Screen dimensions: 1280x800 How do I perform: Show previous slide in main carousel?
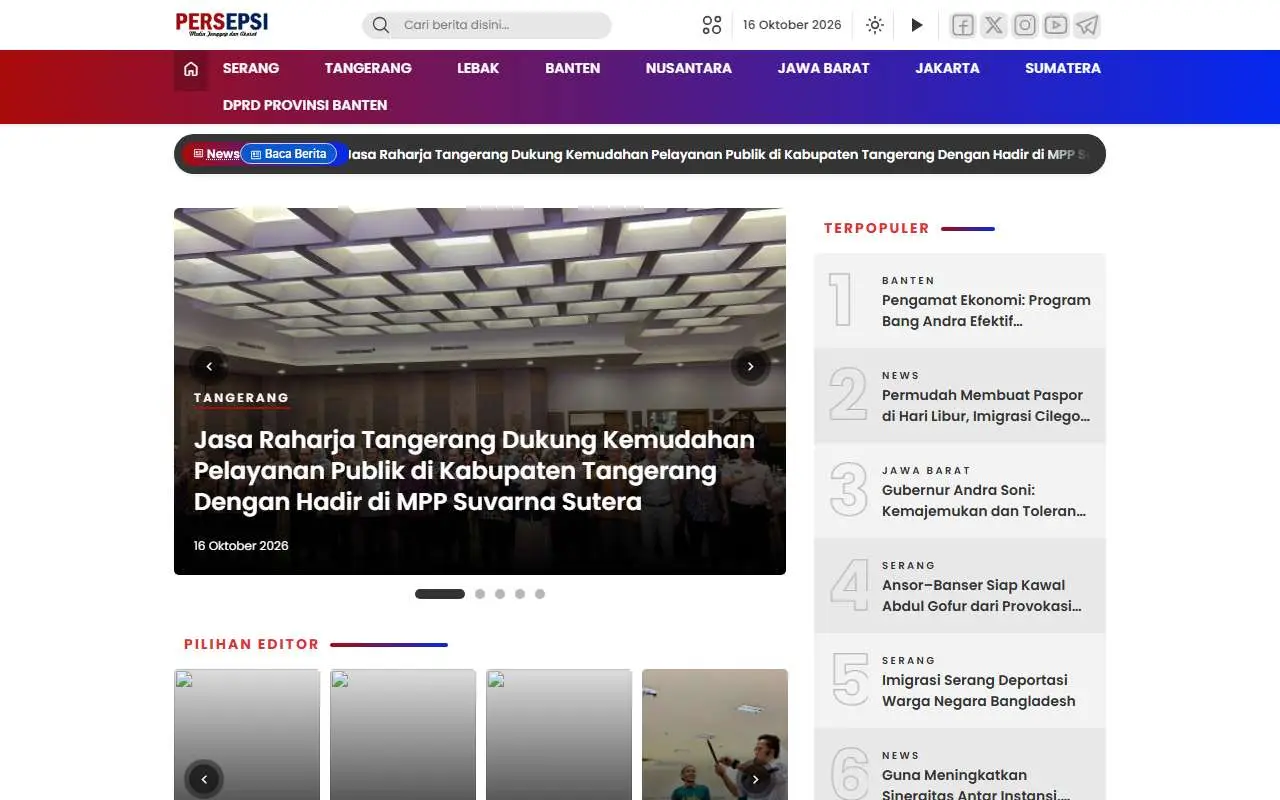(209, 366)
